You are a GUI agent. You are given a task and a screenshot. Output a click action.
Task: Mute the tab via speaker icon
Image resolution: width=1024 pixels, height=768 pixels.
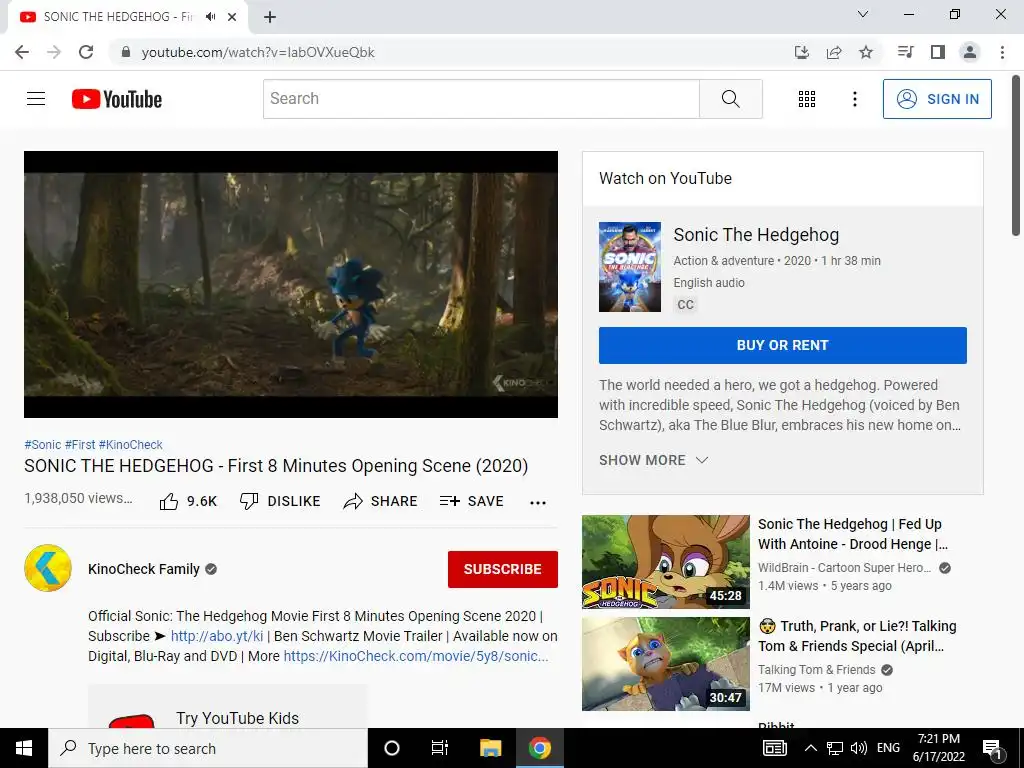[x=210, y=17]
